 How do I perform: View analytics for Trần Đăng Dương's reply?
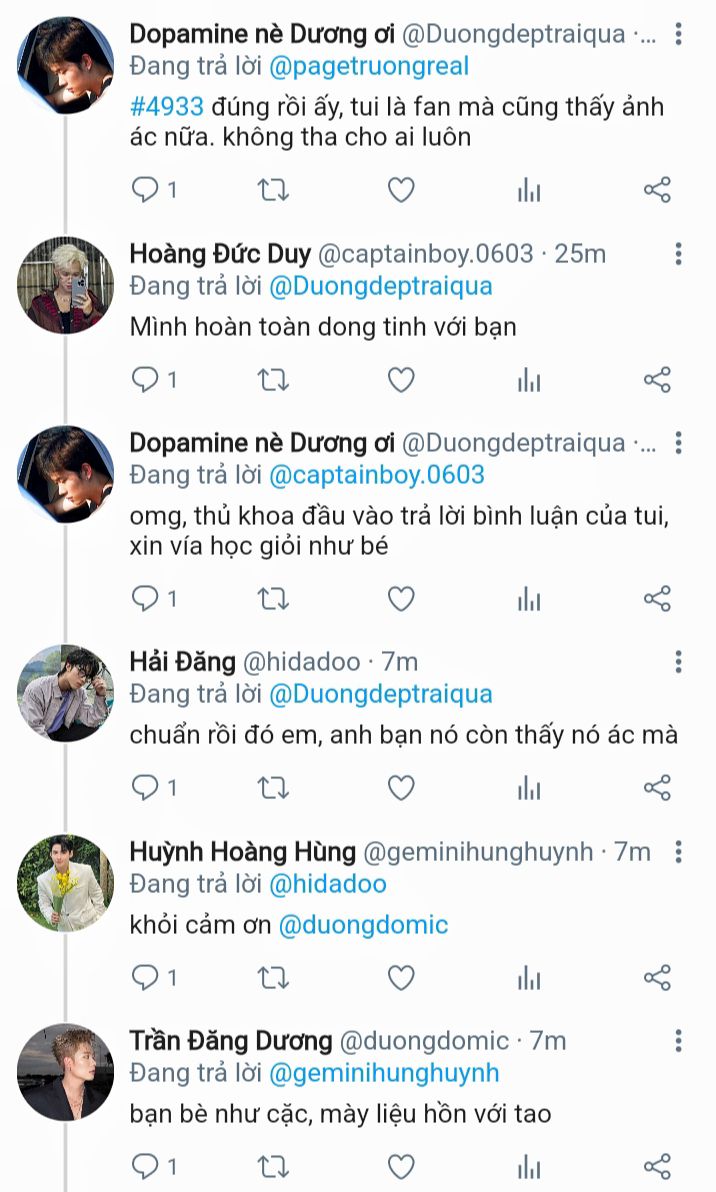[x=529, y=1166]
